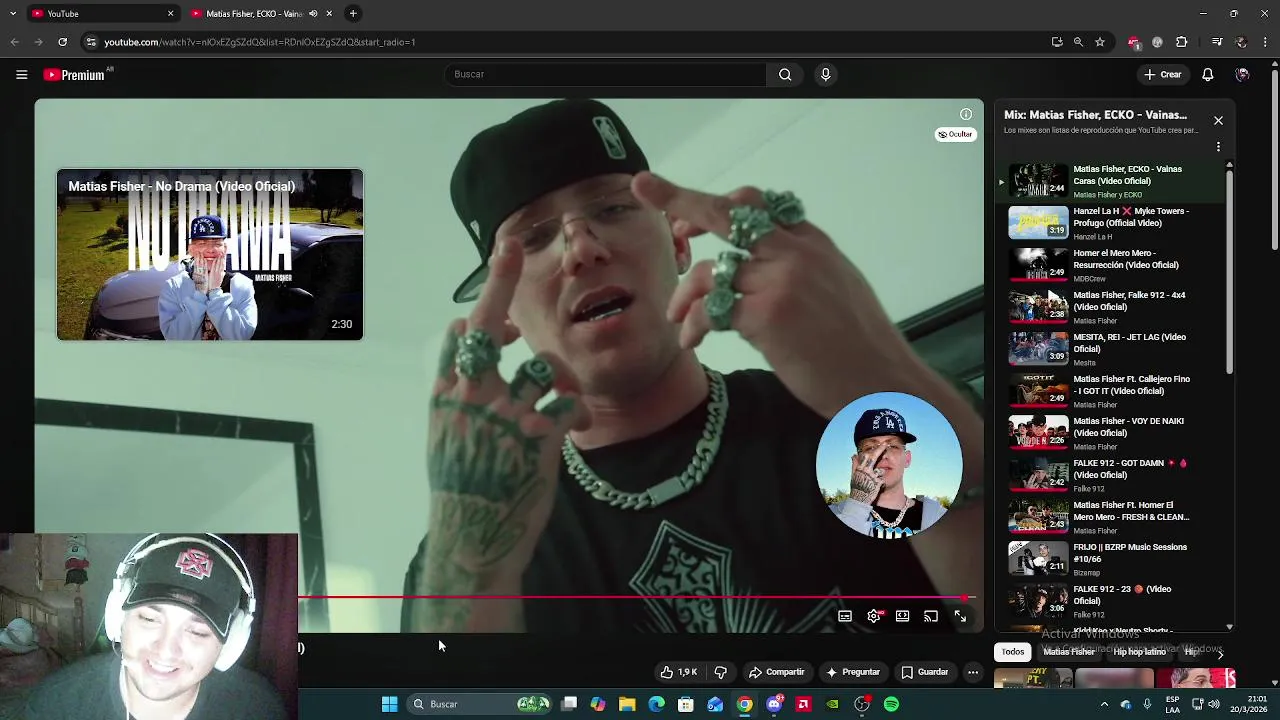
Task: Open the No Drama suggested video card
Action: pyautogui.click(x=210, y=255)
